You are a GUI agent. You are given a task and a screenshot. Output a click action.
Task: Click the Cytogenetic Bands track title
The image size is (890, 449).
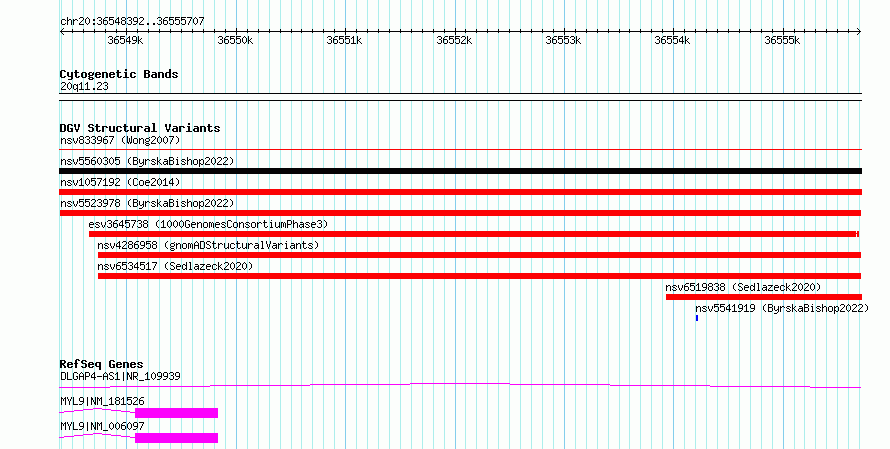click(119, 74)
